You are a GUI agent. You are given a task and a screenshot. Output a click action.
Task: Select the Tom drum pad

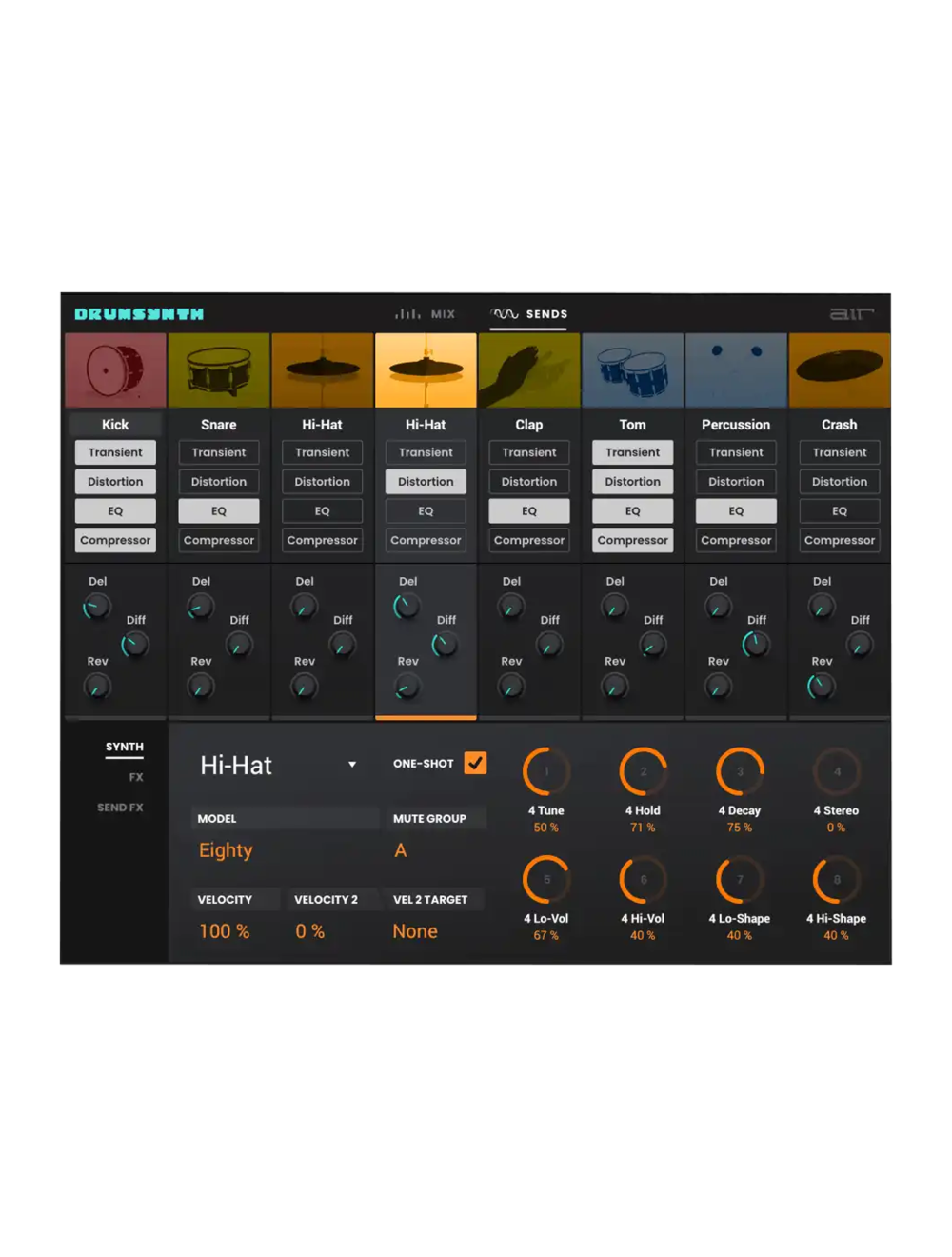point(632,370)
